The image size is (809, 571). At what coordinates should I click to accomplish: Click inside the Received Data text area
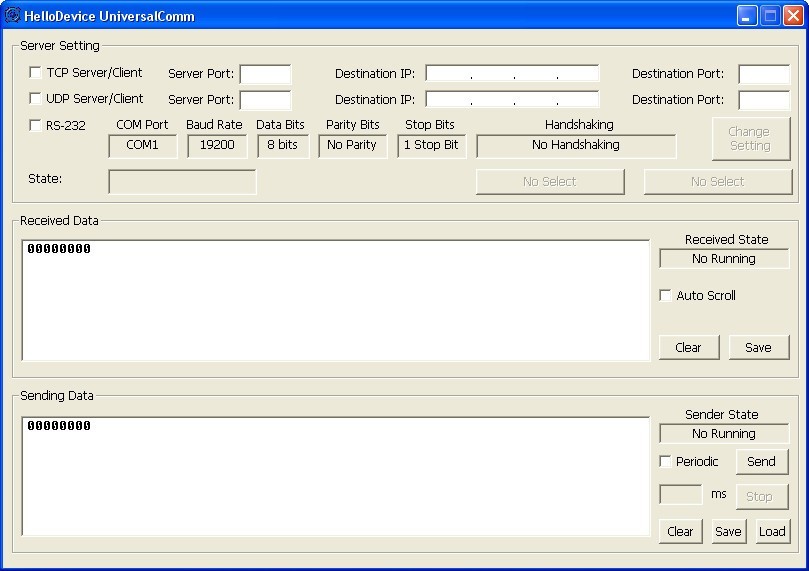pyautogui.click(x=336, y=300)
